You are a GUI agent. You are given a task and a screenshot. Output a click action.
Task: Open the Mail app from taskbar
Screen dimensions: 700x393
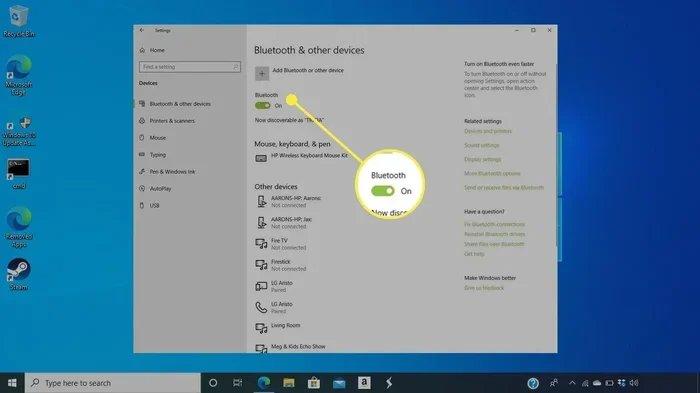click(x=339, y=383)
